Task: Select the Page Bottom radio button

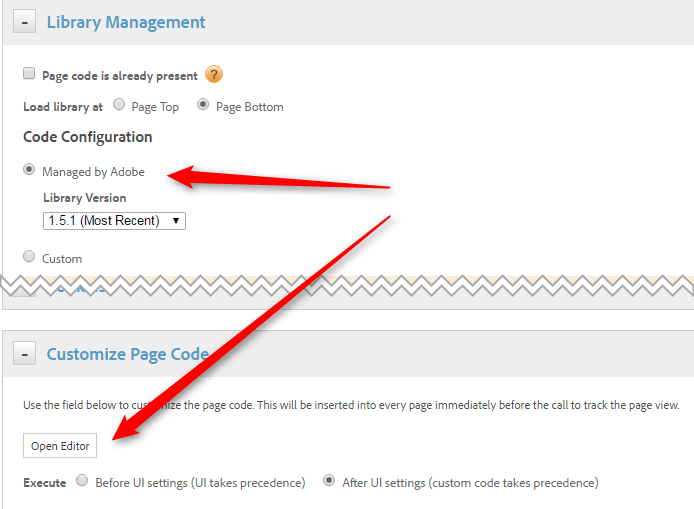Action: pos(203,105)
